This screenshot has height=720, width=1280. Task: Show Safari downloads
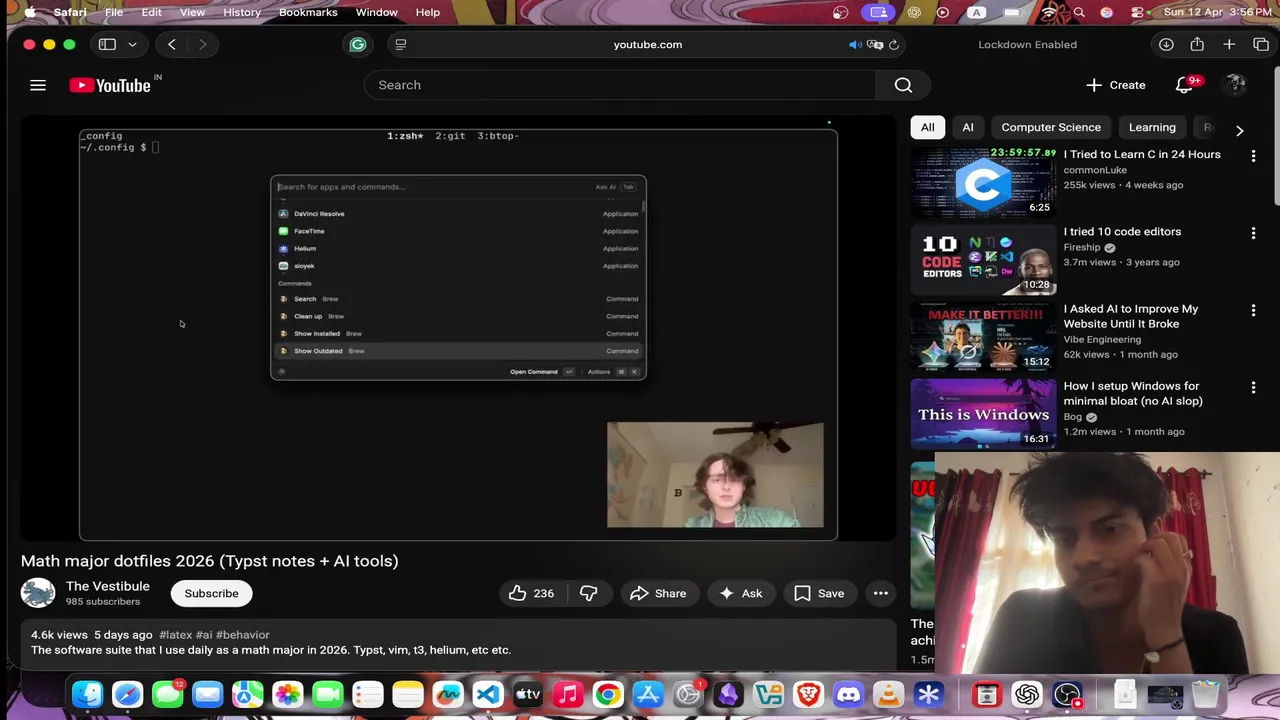[x=1166, y=44]
